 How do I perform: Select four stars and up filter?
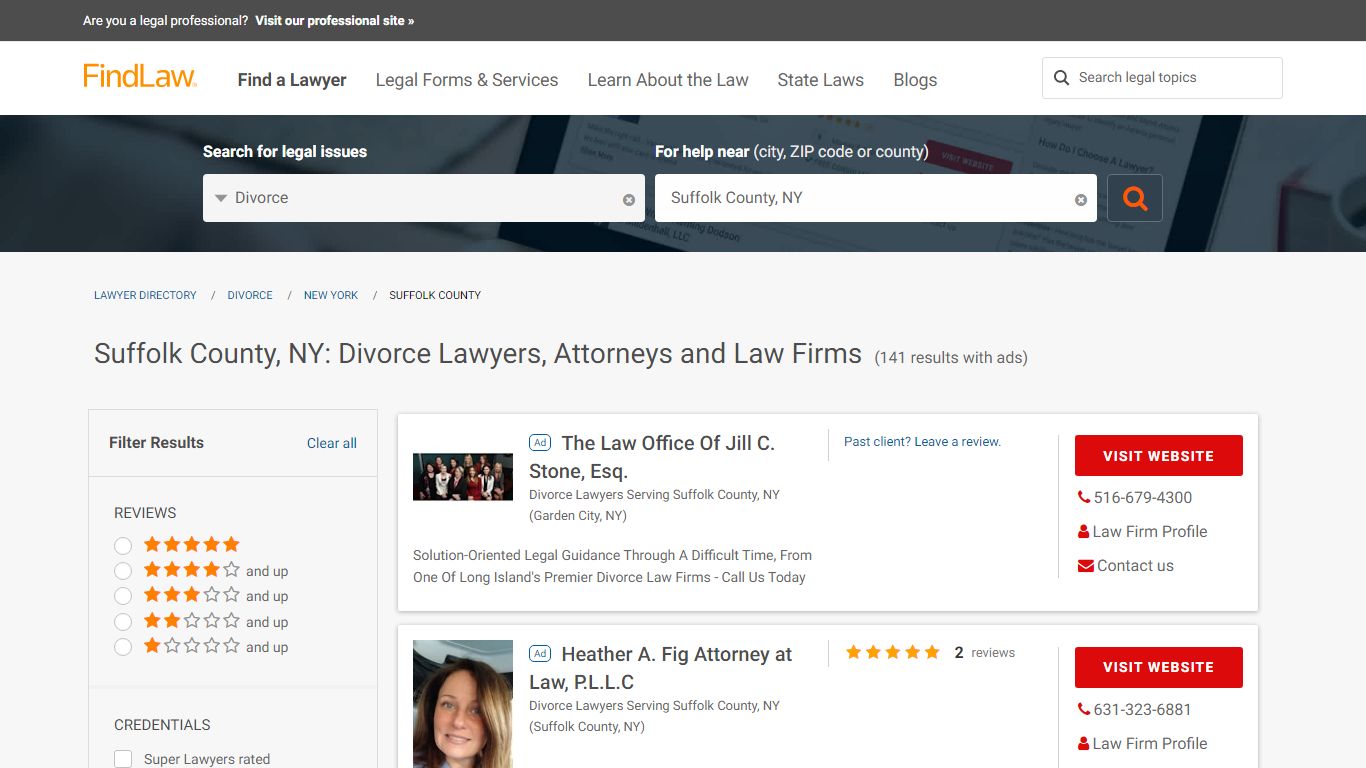(123, 571)
